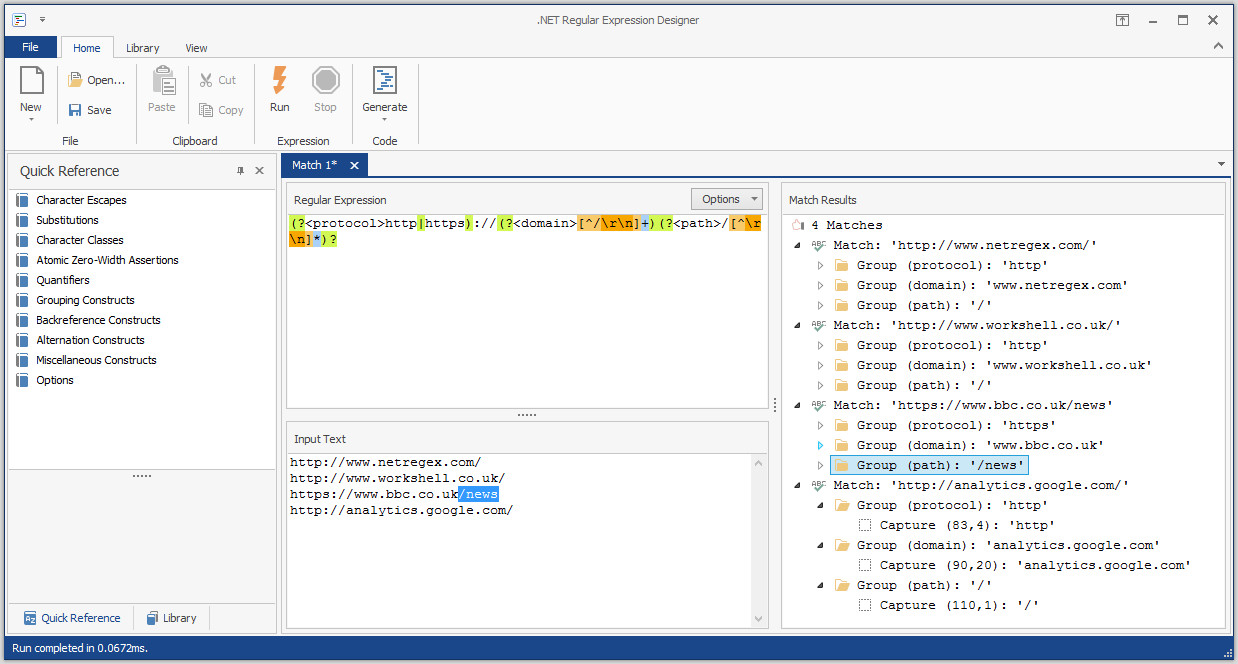Collapse the analytics.google.com match node

pos(797,485)
